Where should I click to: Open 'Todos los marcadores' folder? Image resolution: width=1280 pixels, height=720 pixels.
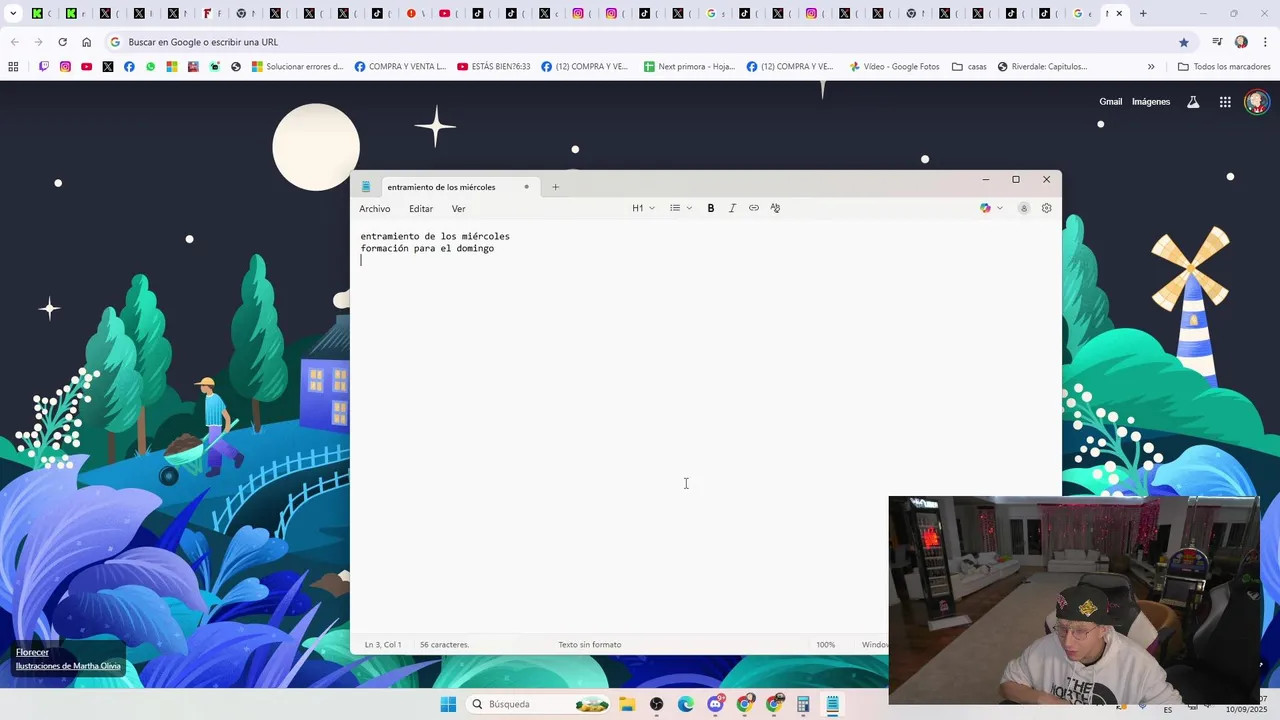click(1224, 67)
